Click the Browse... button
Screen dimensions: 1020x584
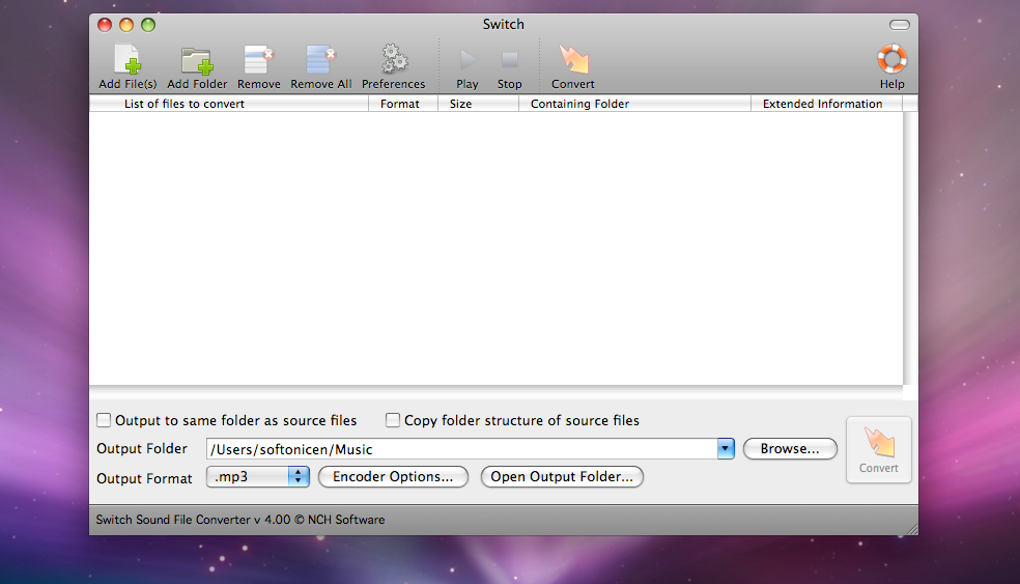790,449
